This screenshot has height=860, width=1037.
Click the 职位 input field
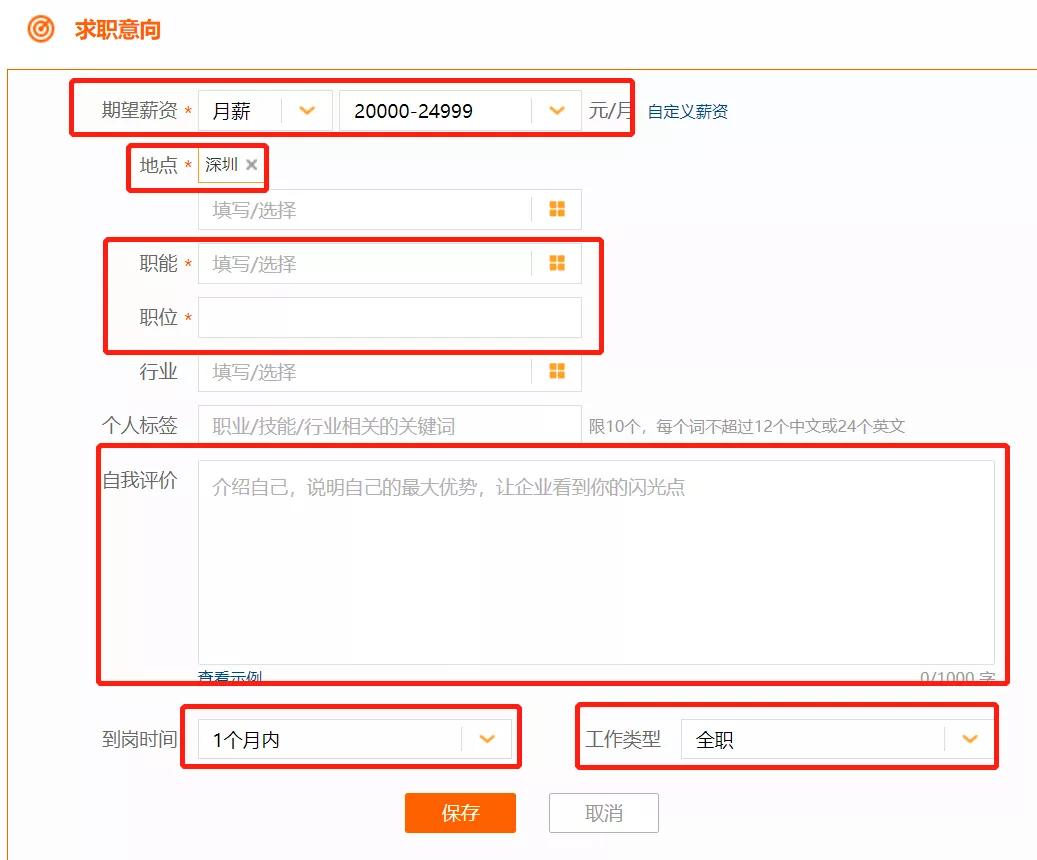[x=390, y=318]
